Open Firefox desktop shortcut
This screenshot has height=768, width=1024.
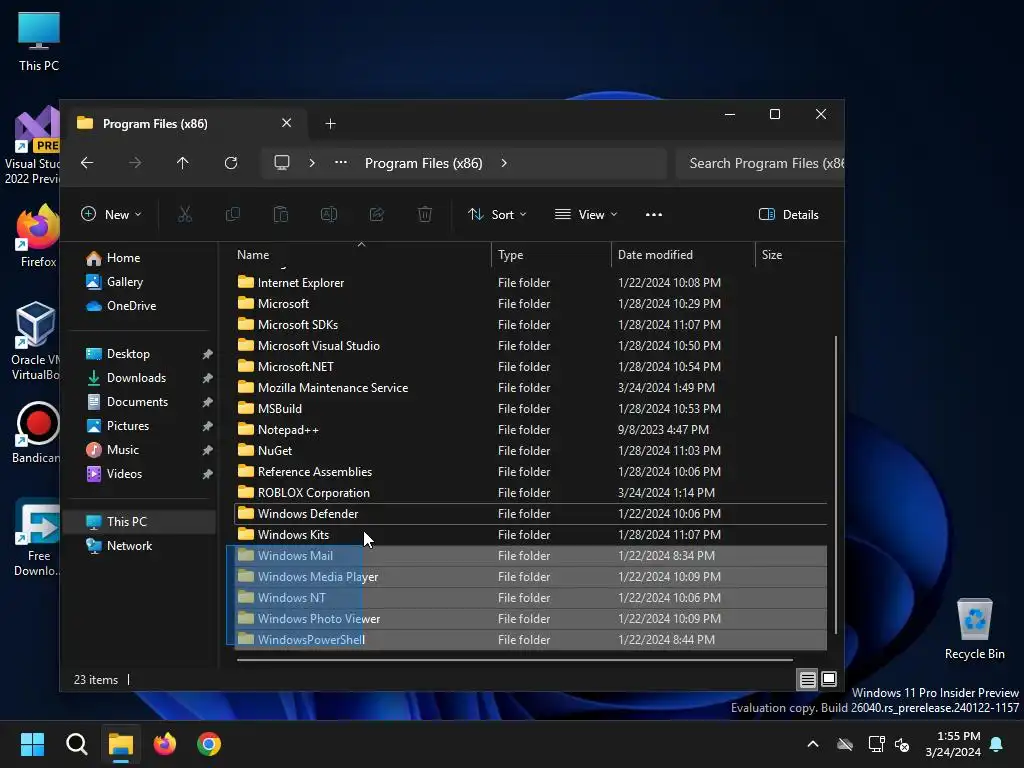coord(38,235)
